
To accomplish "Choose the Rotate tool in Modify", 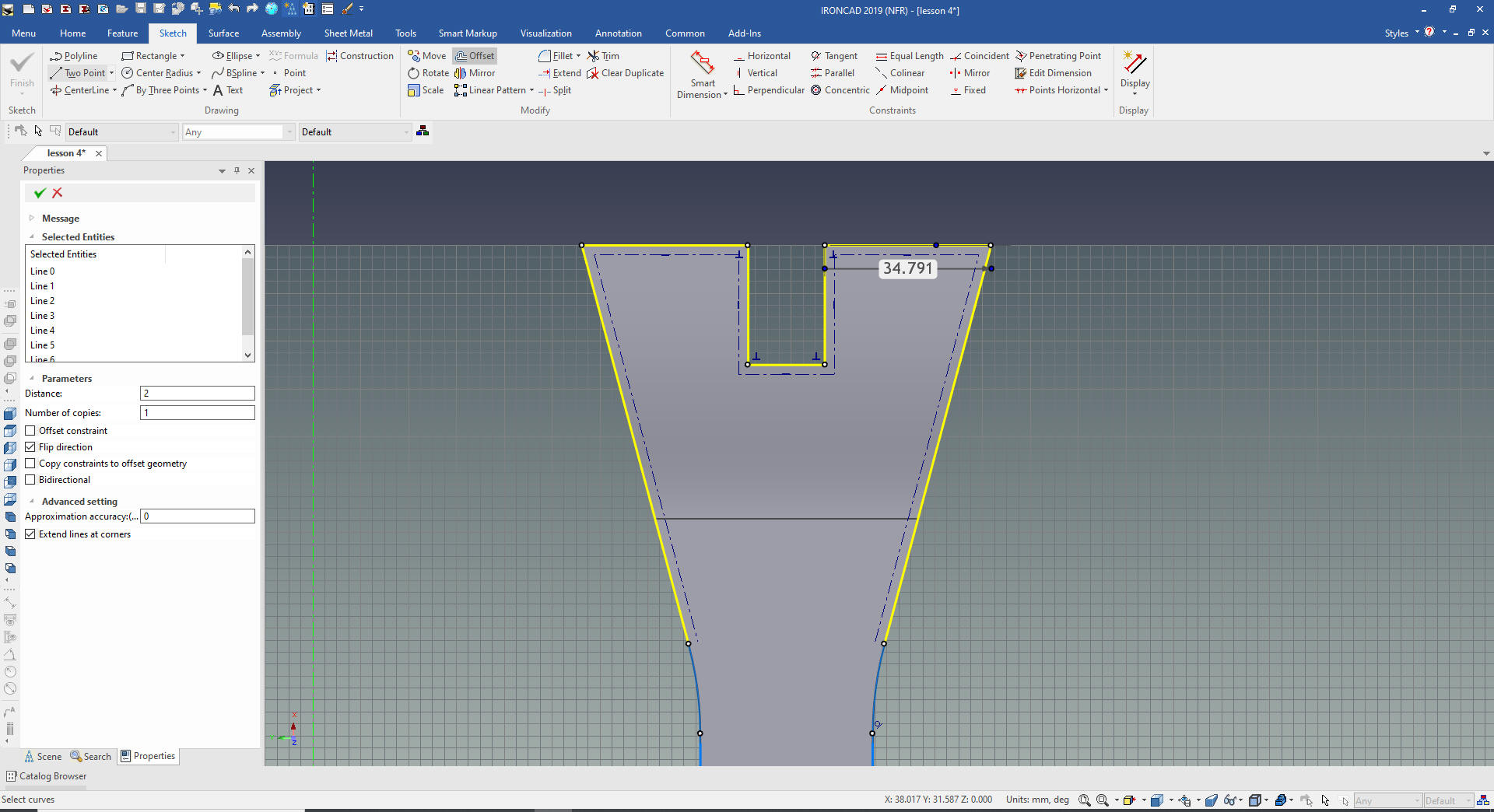I will click(428, 73).
